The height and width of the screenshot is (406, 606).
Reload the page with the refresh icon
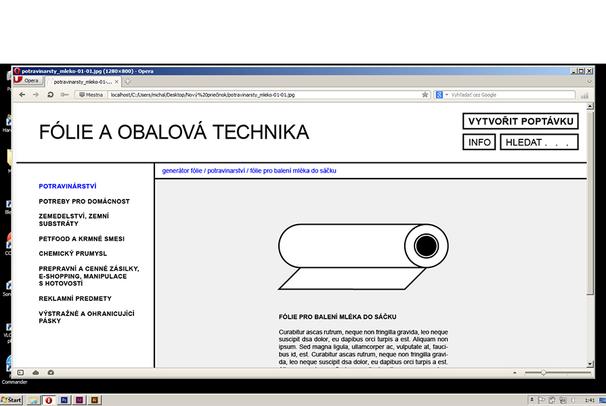pyautogui.click(x=50, y=94)
